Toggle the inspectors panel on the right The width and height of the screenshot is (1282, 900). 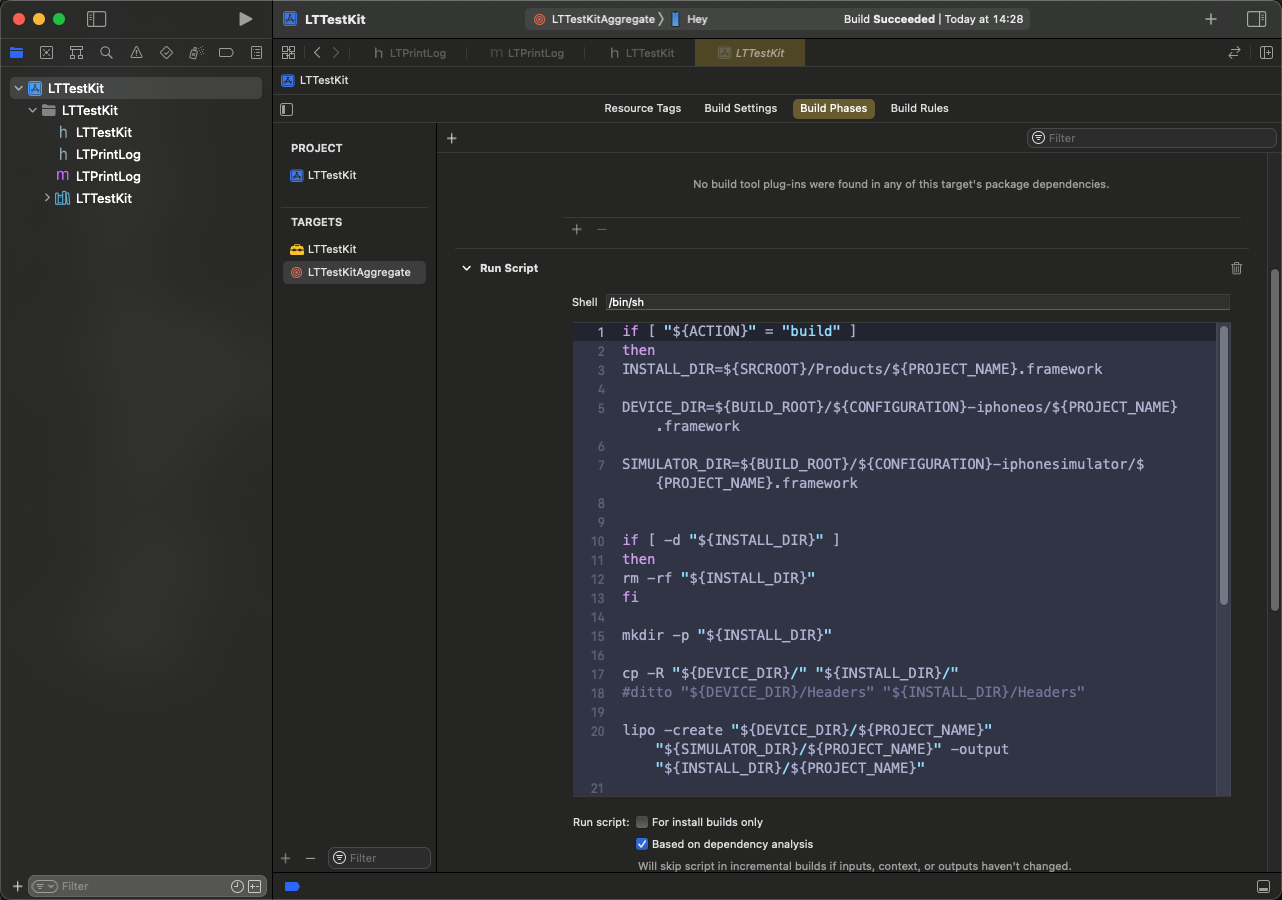[x=1256, y=19]
